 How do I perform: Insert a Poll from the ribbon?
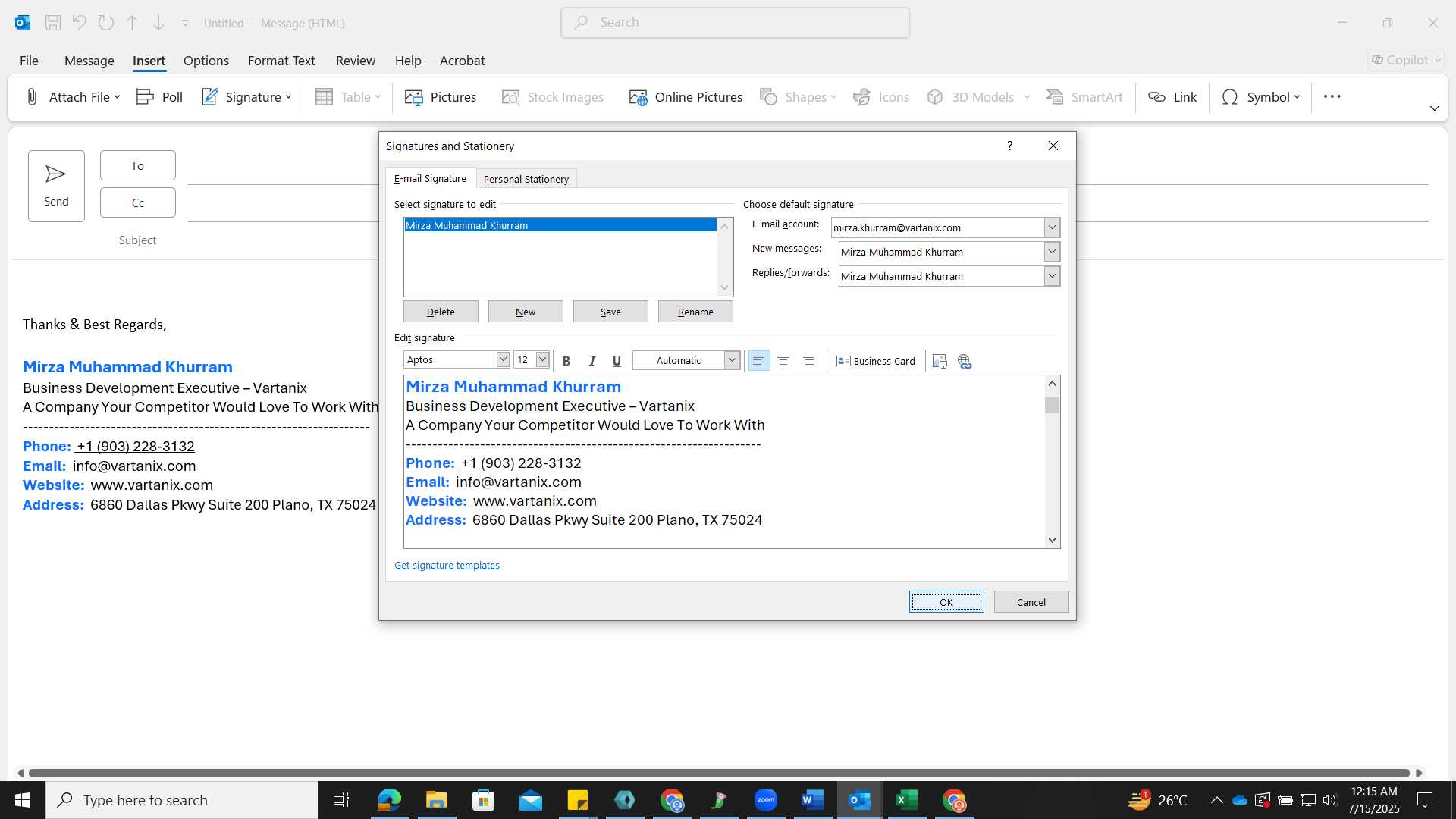click(159, 97)
